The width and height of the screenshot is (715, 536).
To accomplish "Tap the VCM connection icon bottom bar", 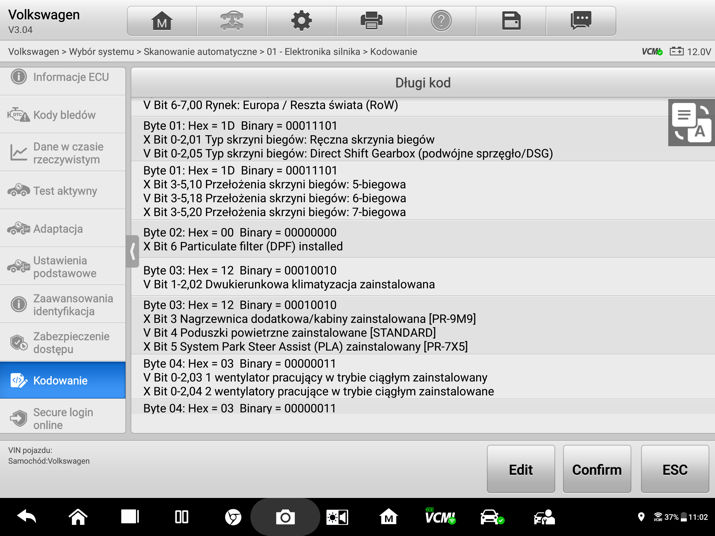I will coord(440,516).
